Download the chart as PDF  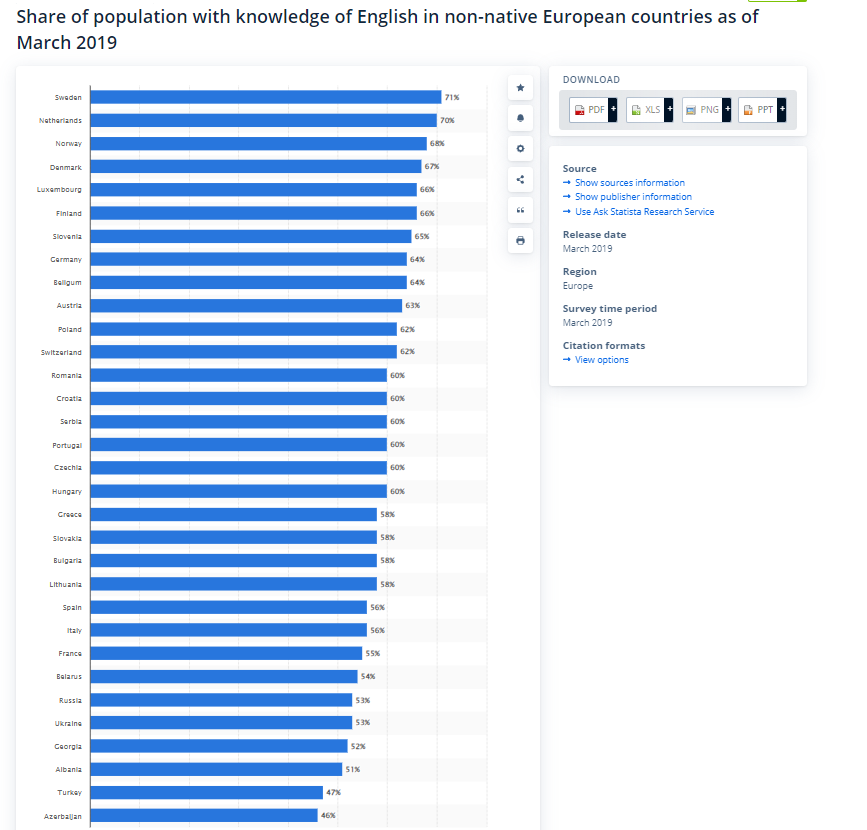[x=589, y=109]
